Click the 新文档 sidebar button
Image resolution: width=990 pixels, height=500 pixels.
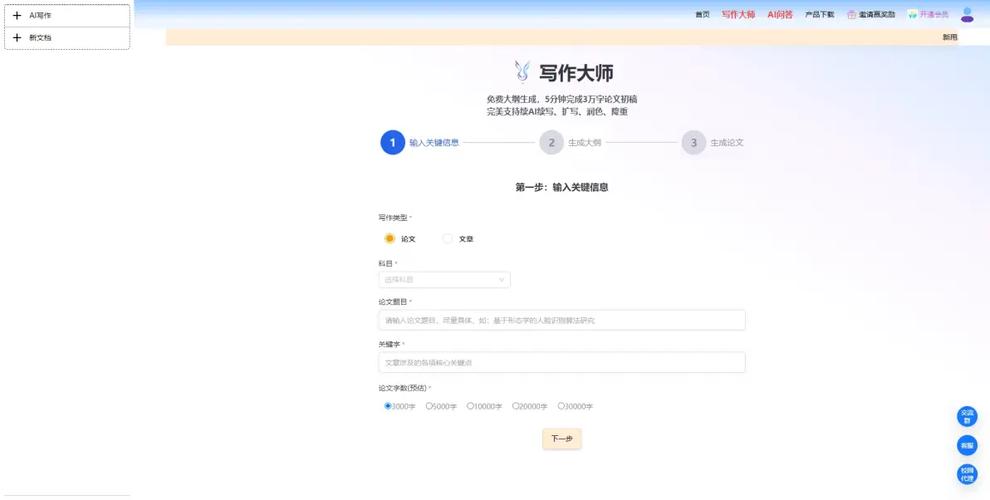point(67,38)
